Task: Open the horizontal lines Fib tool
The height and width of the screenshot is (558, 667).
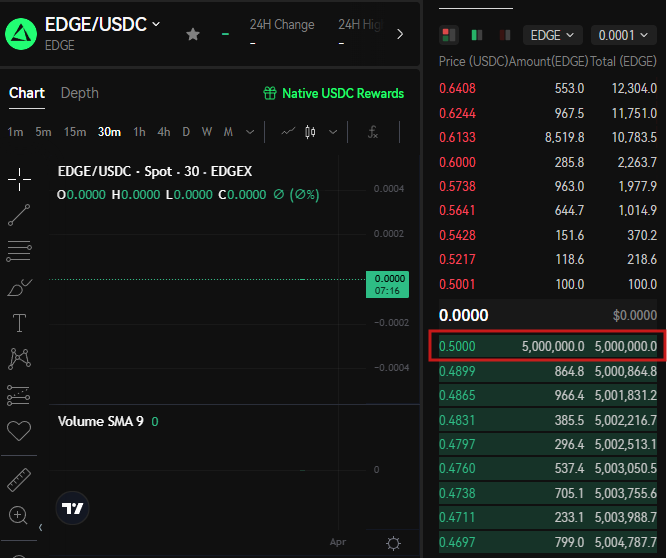Action: click(x=19, y=251)
